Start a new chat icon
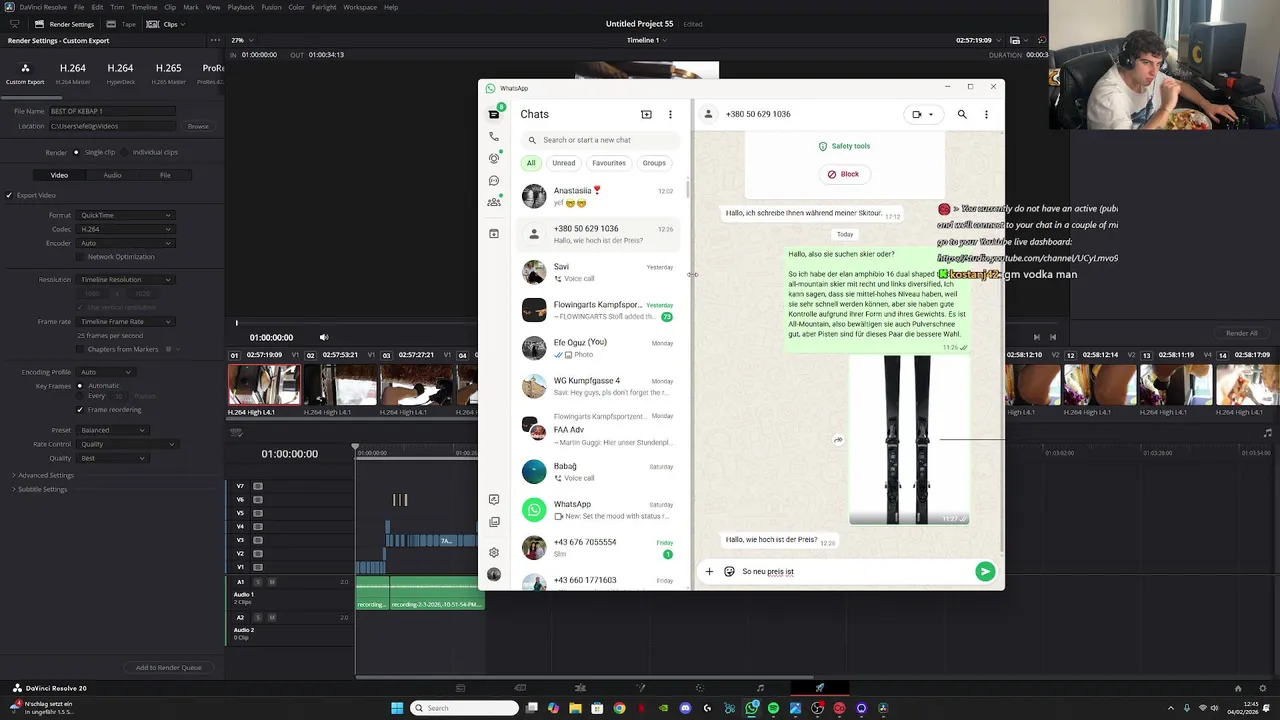 (646, 115)
